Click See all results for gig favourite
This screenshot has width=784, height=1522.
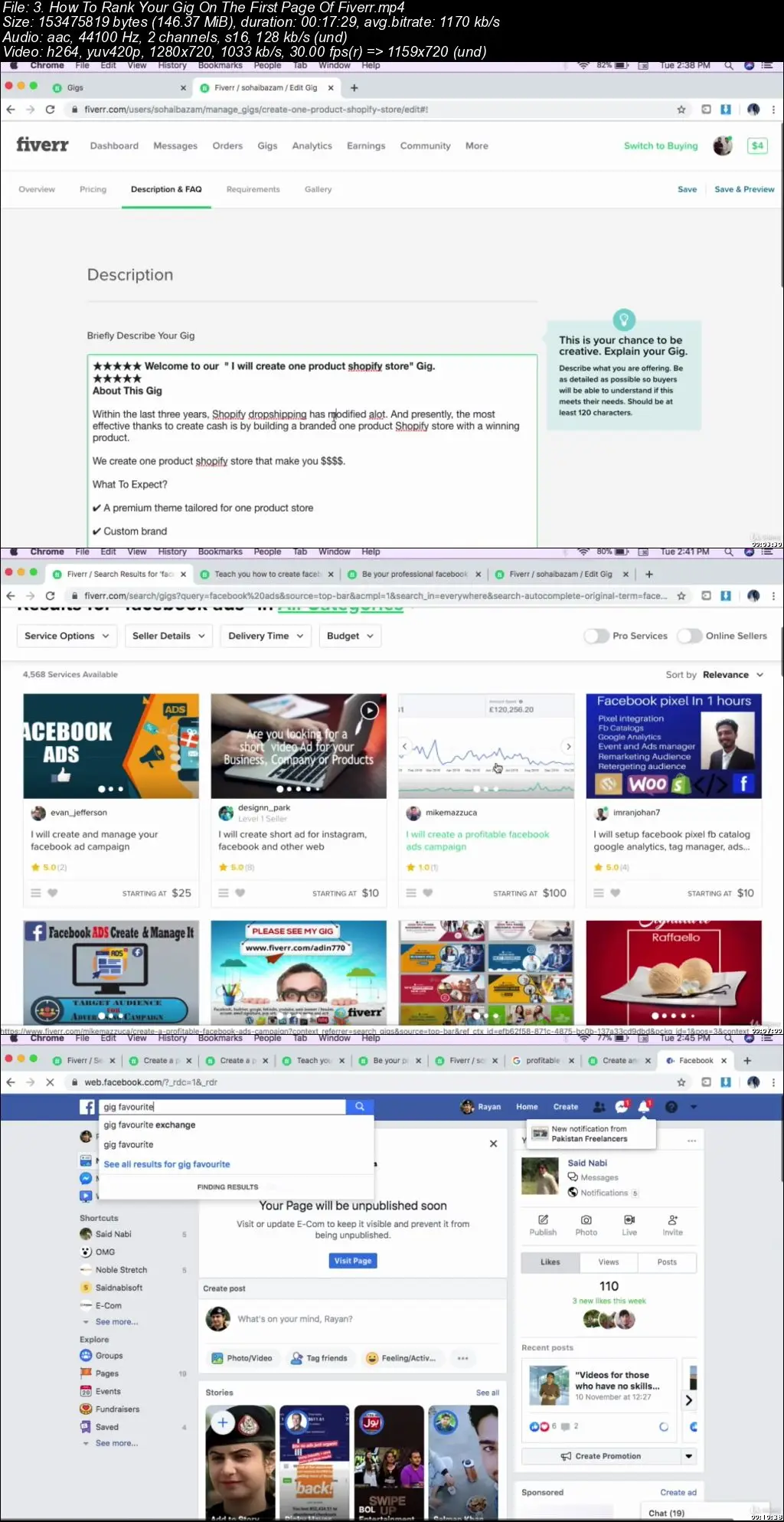[x=167, y=1164]
